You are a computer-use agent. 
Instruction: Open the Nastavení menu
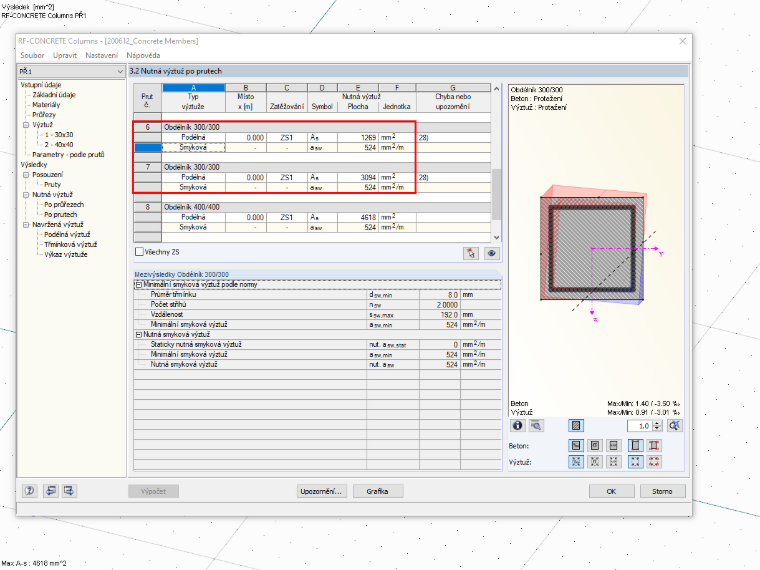tap(101, 55)
